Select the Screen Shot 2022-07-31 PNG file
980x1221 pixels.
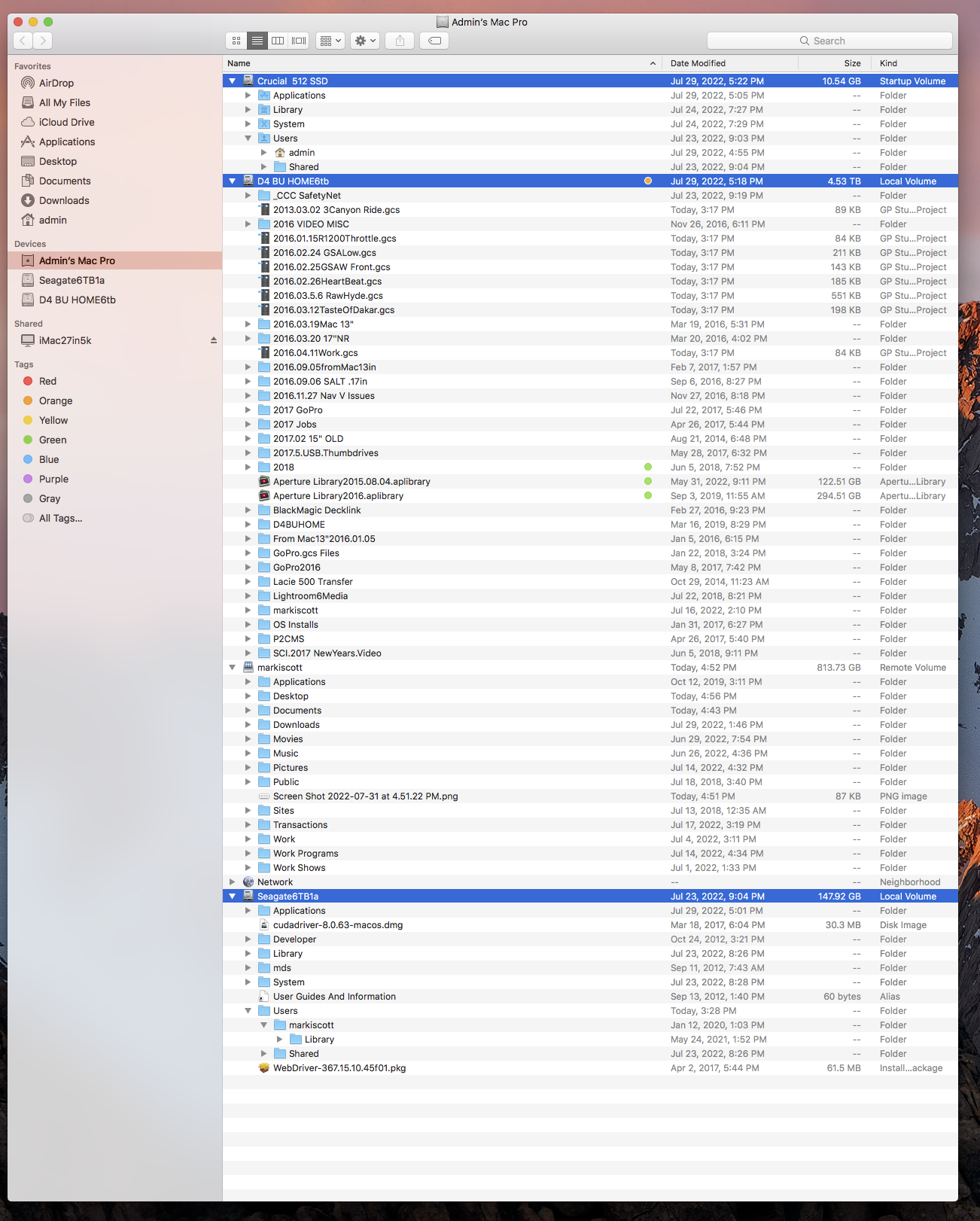pyautogui.click(x=365, y=796)
